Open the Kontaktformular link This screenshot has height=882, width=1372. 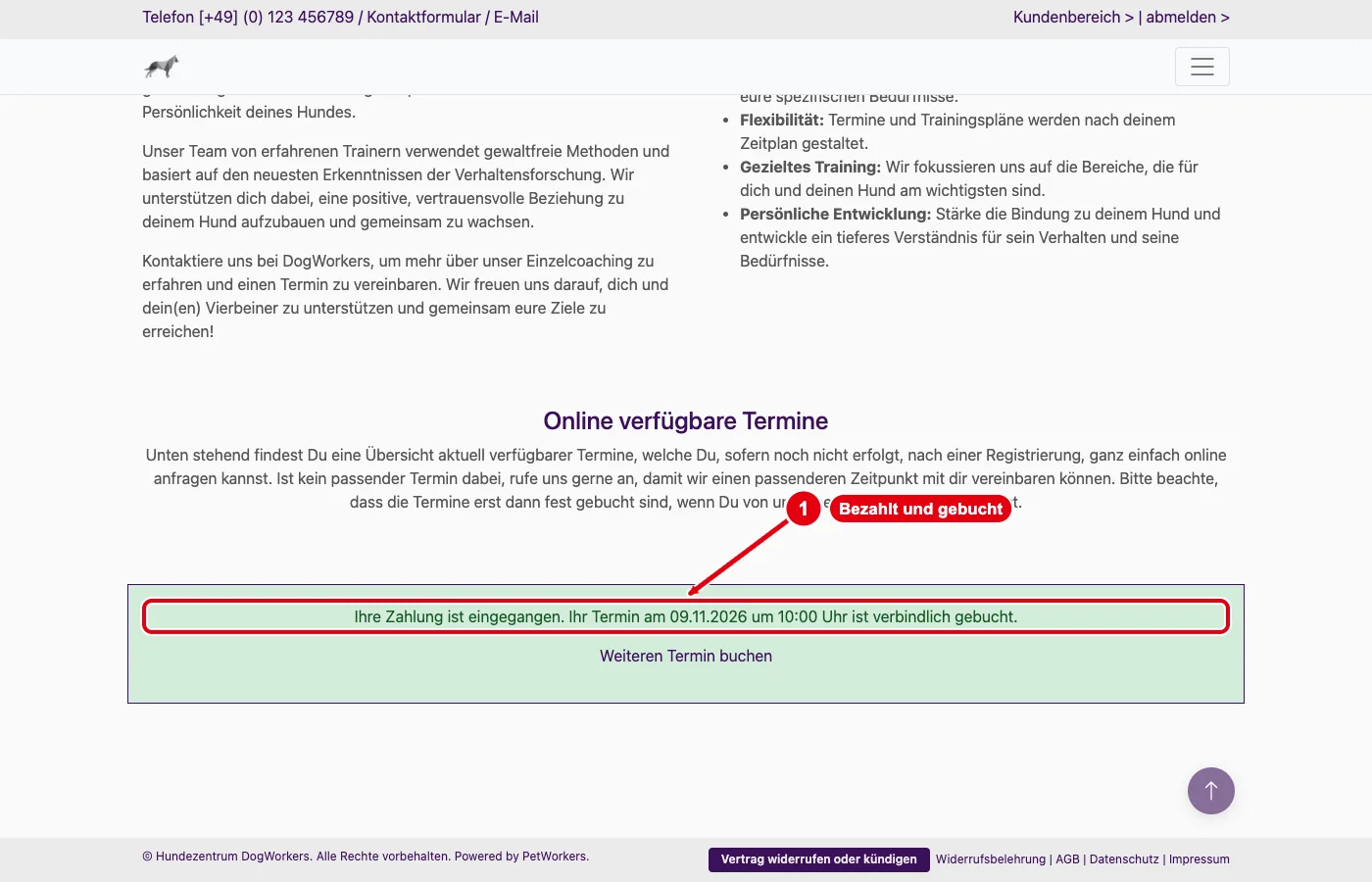tap(423, 17)
